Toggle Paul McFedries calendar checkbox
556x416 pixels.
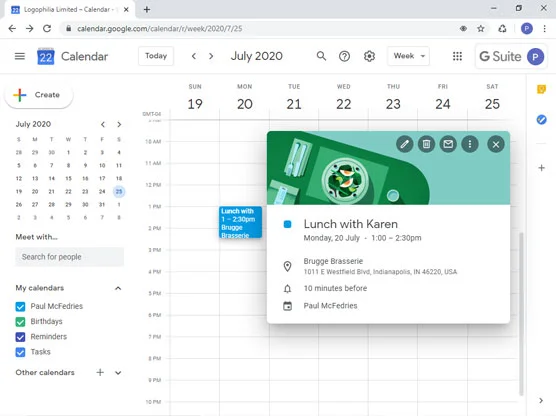point(21,306)
